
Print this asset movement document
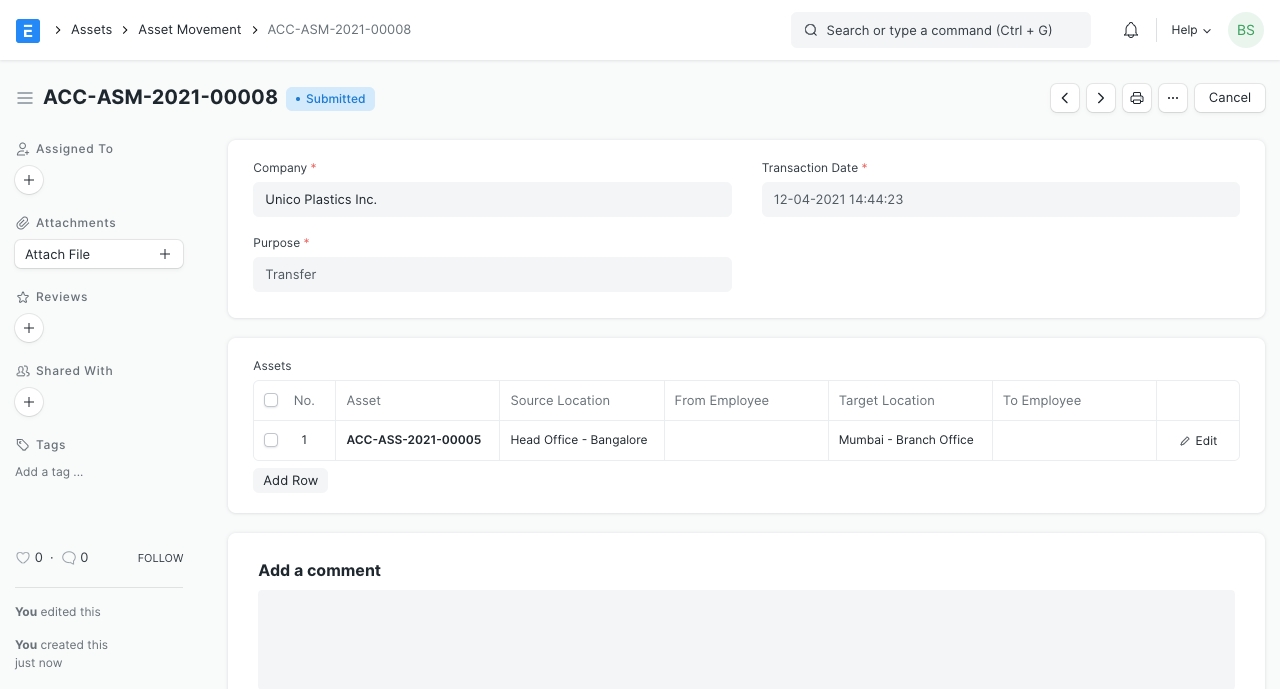click(x=1137, y=98)
